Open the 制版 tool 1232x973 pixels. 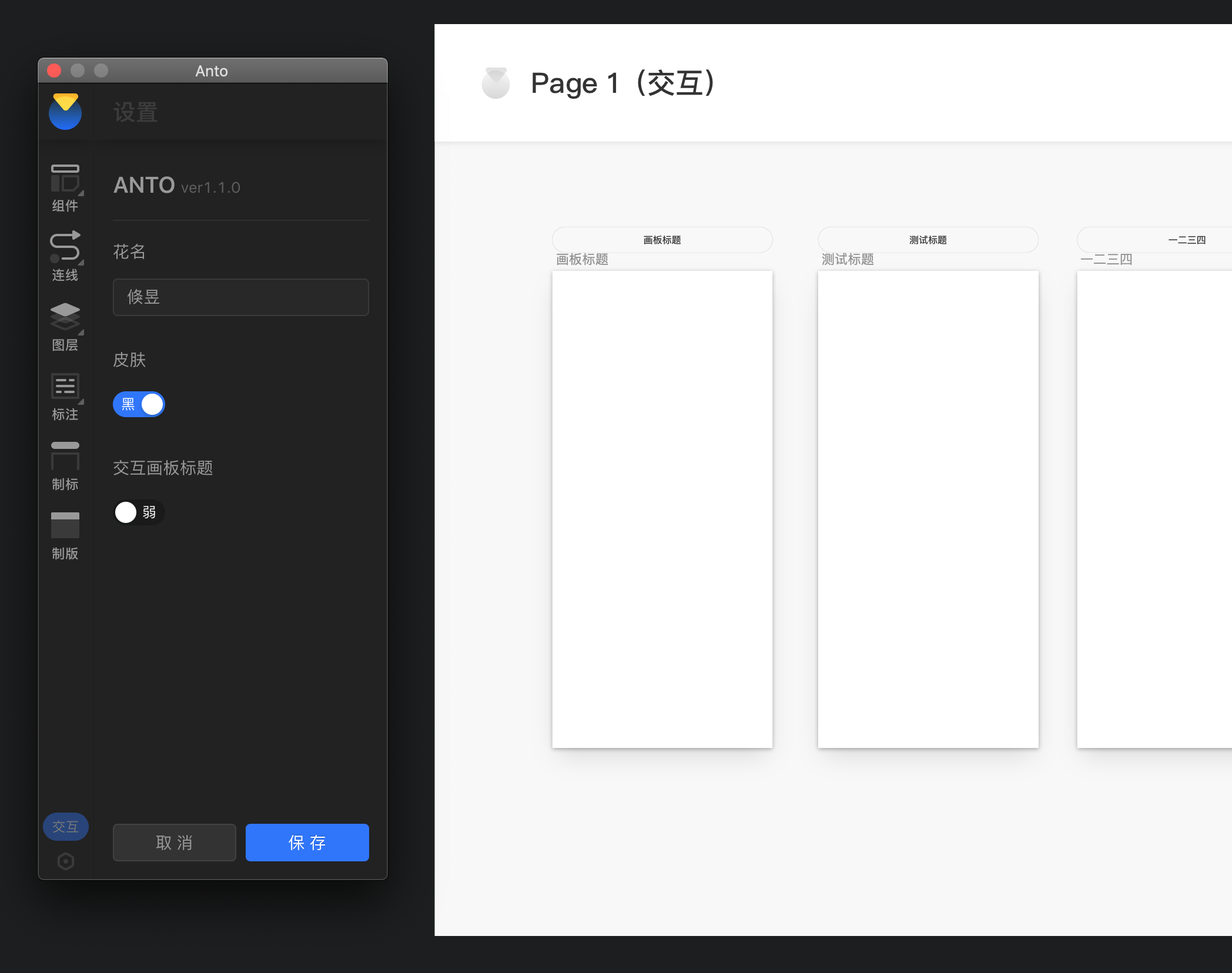pos(65,536)
